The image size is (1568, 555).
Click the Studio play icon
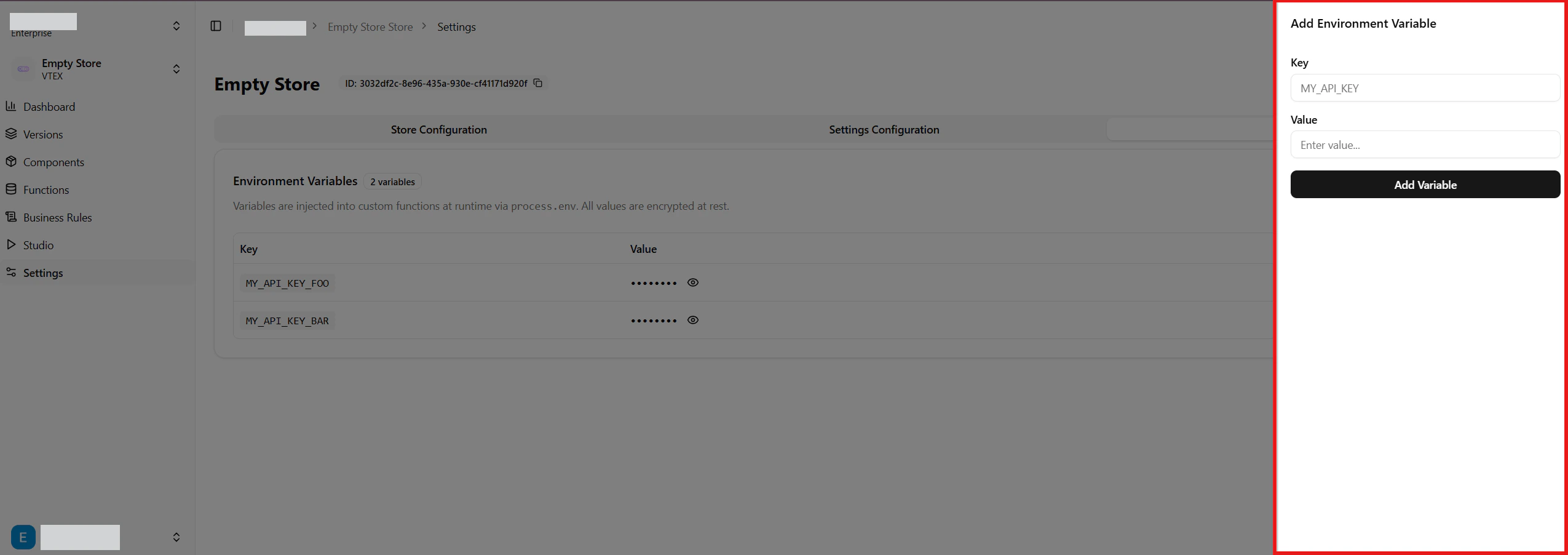pos(11,244)
